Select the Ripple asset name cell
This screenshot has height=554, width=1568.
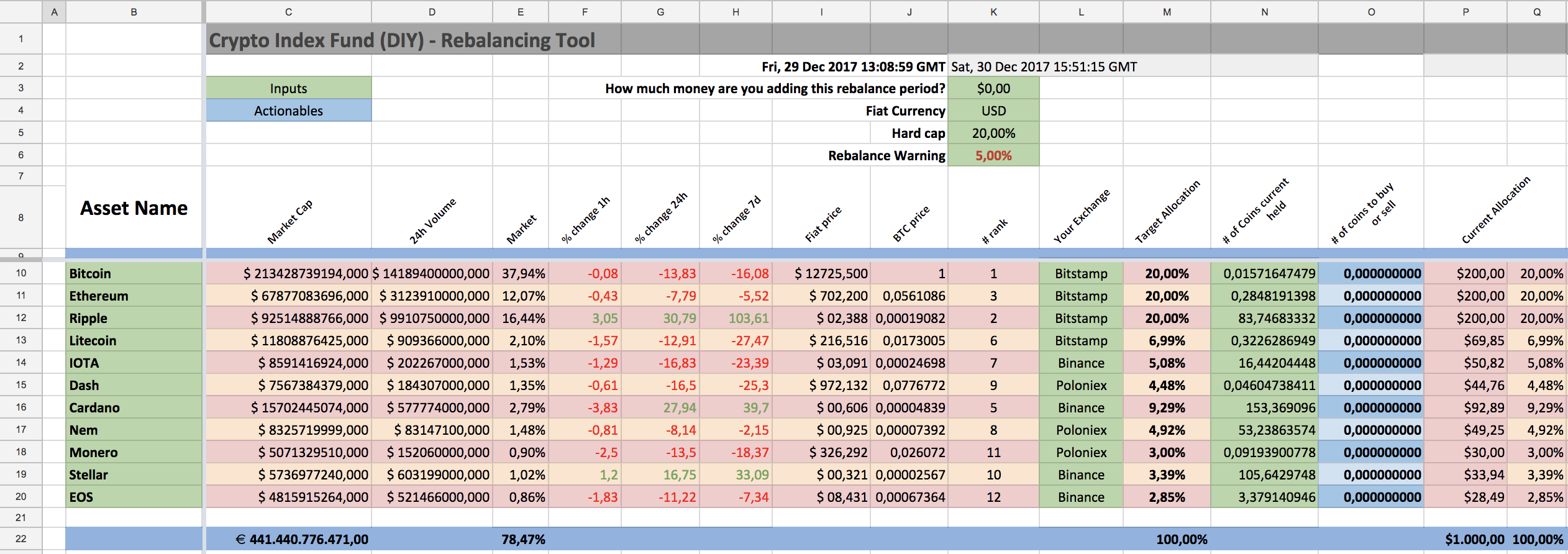(x=134, y=318)
